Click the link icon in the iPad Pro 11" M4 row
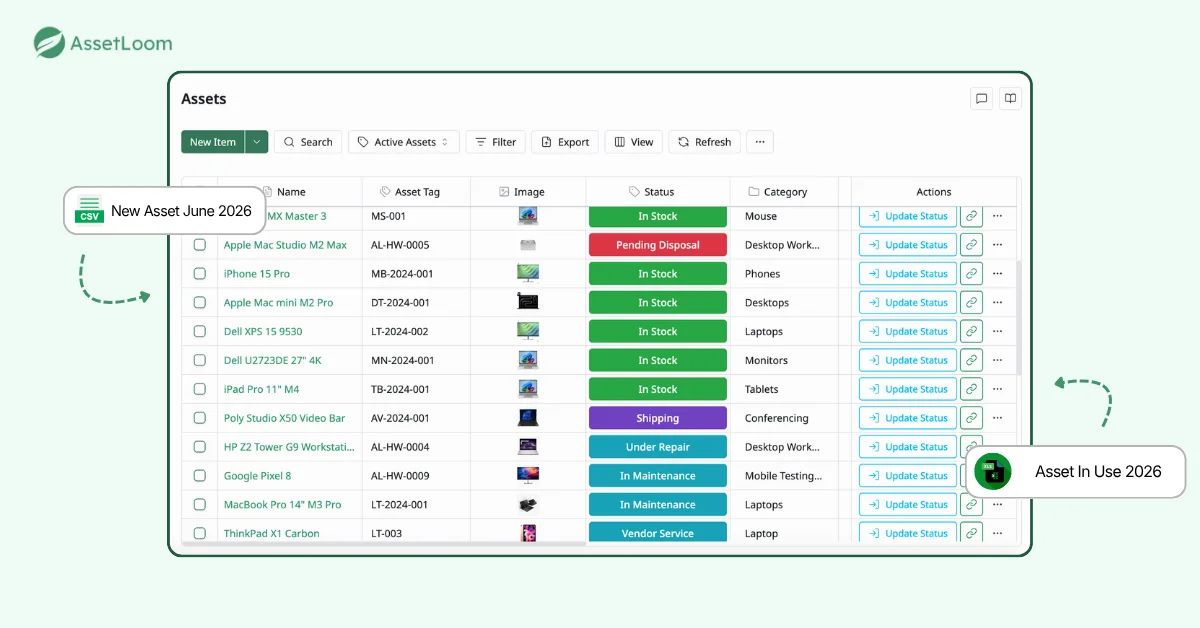1200x628 pixels. tap(971, 390)
